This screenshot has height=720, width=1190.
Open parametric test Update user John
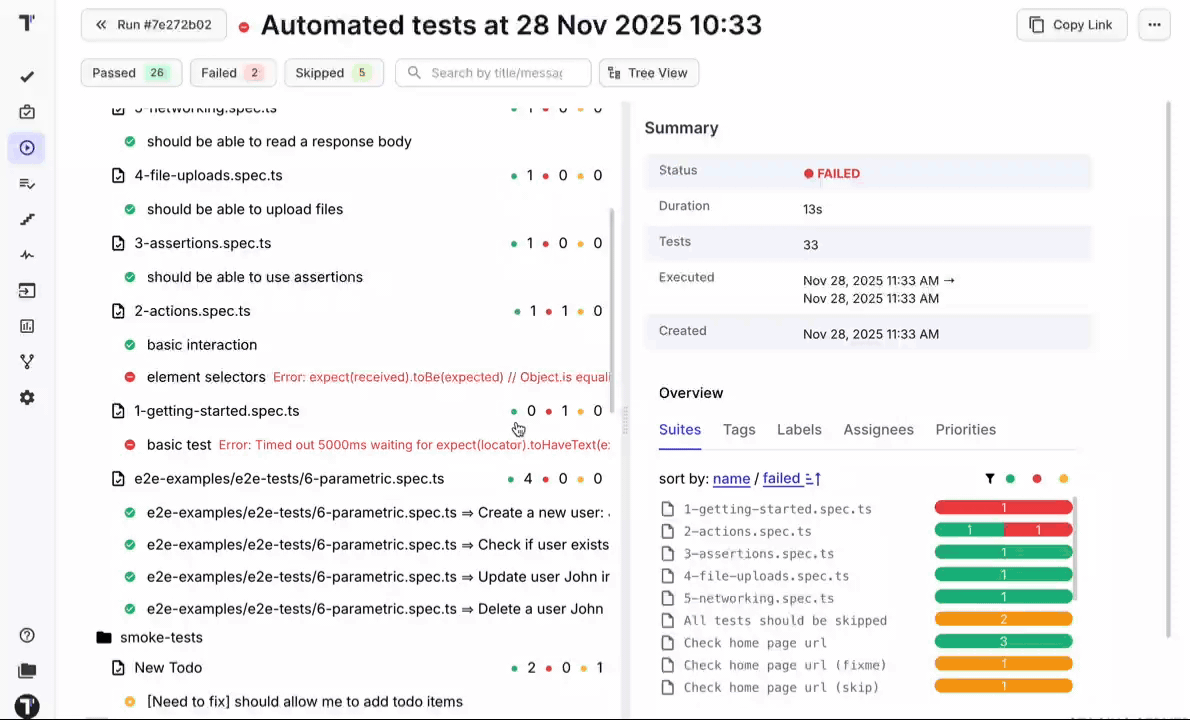point(378,577)
